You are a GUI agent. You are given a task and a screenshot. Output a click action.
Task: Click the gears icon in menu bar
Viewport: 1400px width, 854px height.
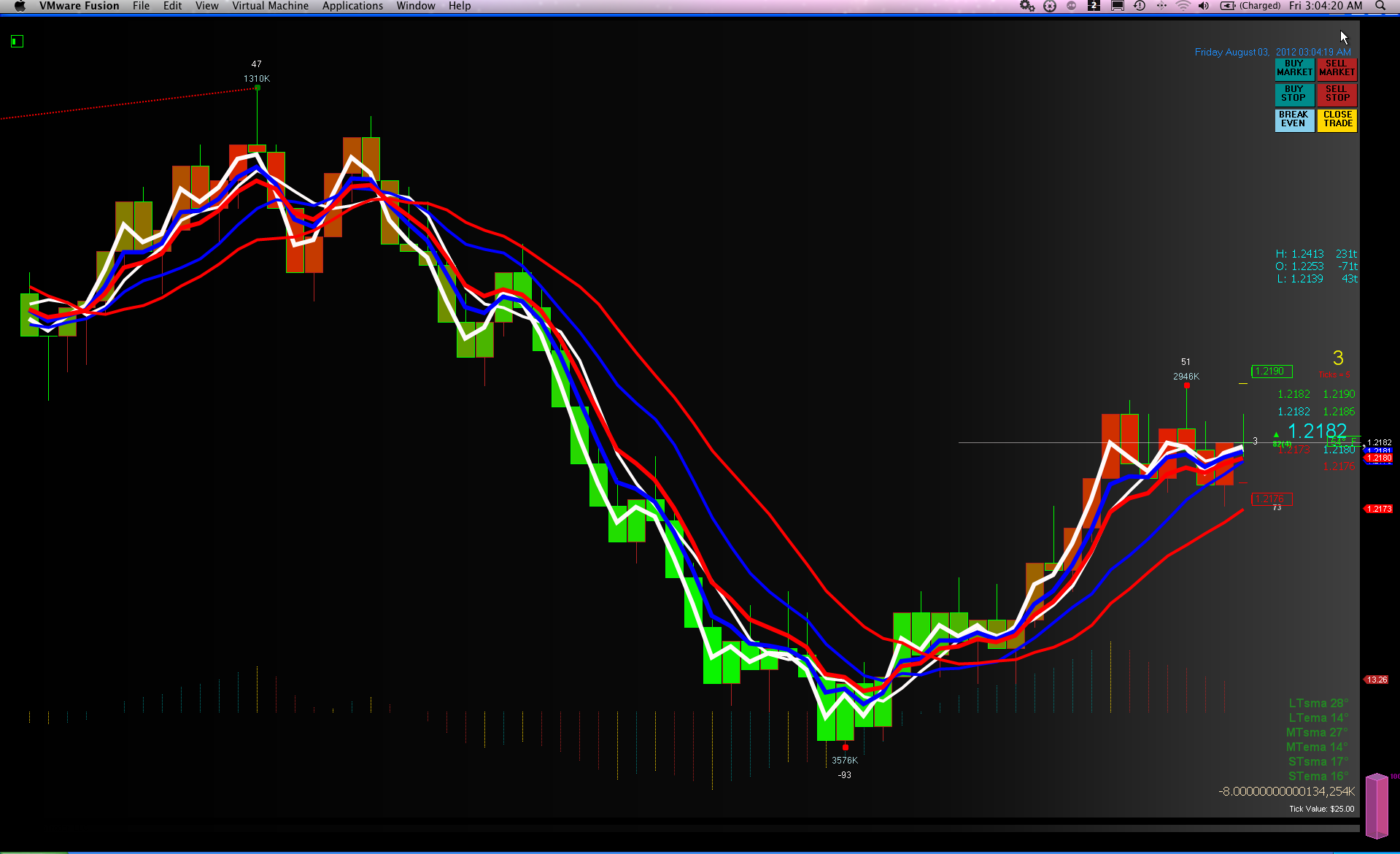tap(1027, 6)
